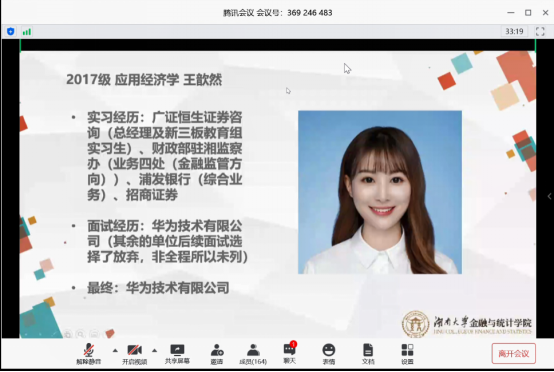Expand the side panel chevron on right edge
Screen dimensions: 554x372
(549, 196)
